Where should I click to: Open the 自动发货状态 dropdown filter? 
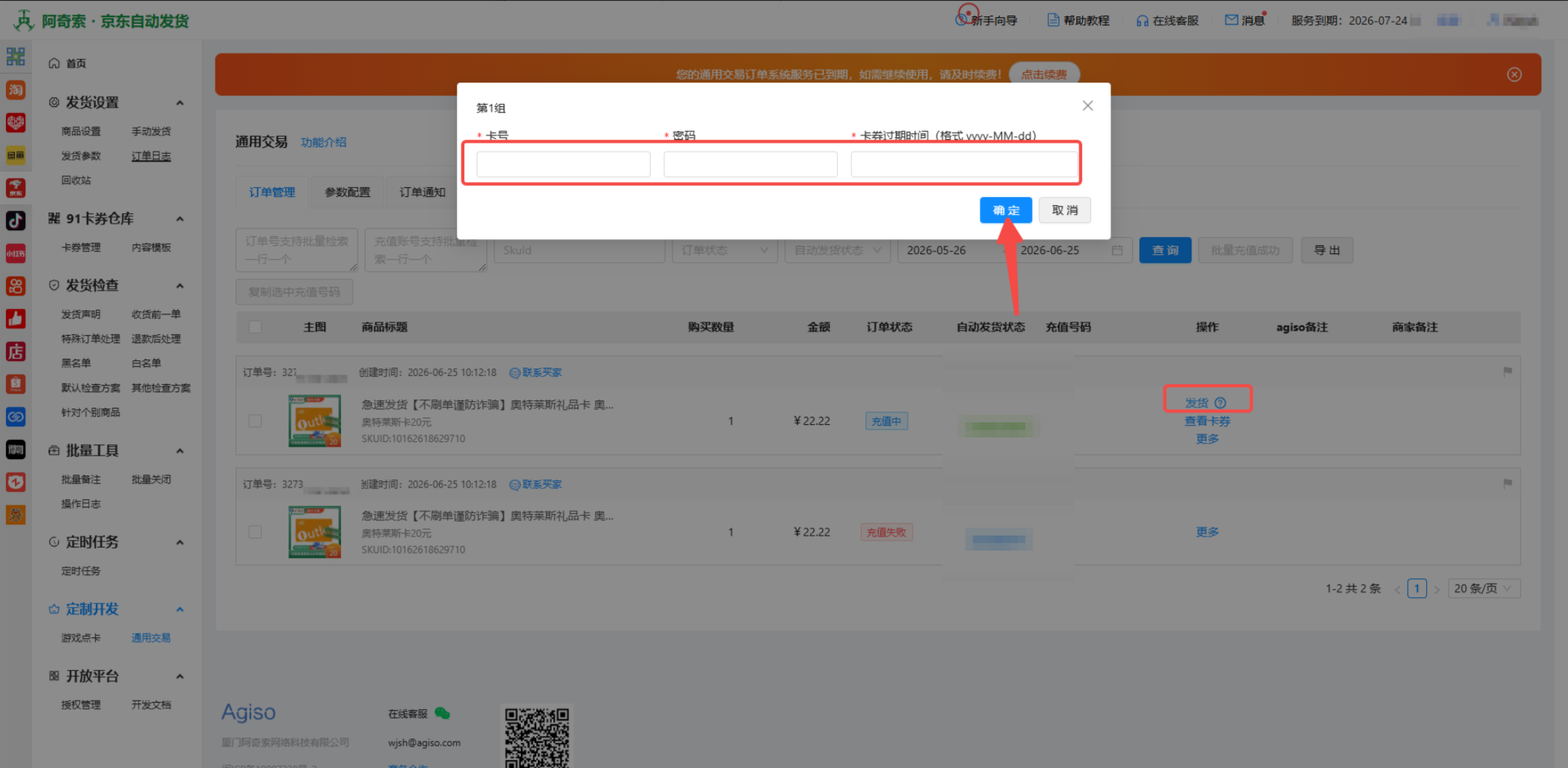click(836, 250)
